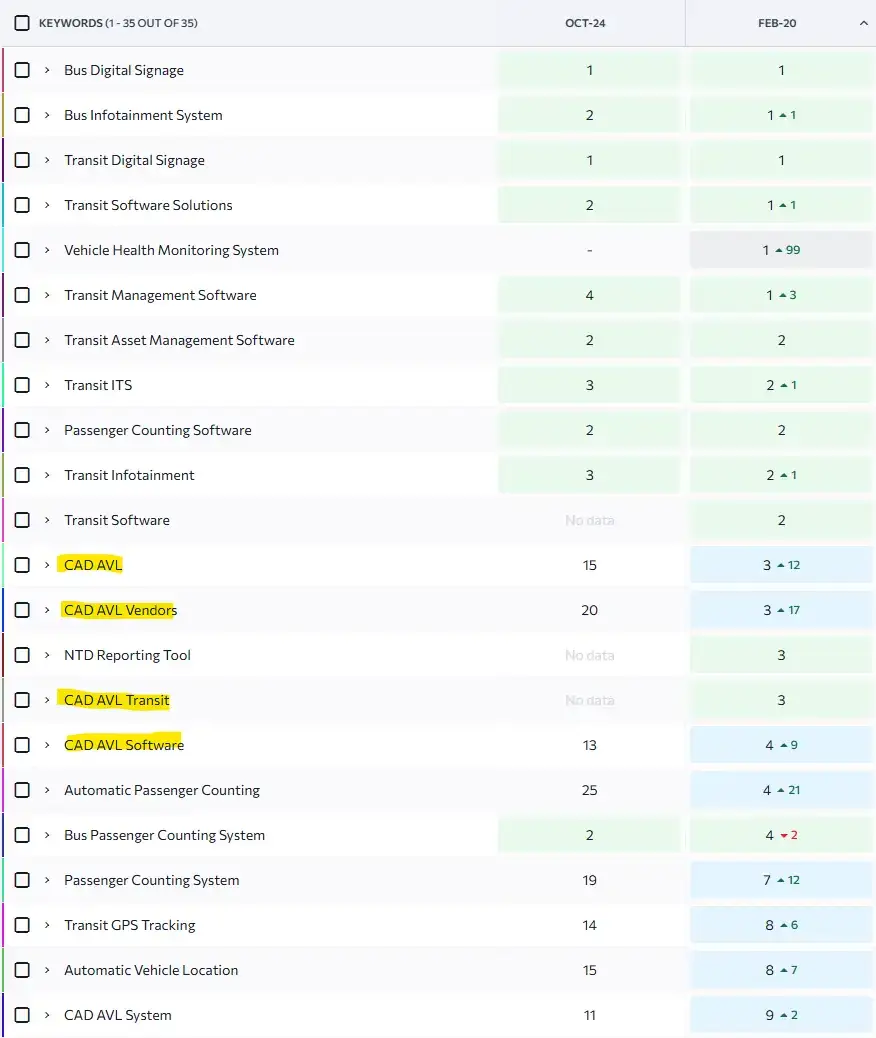Click the Transit Asset Management Software keyword

click(179, 340)
